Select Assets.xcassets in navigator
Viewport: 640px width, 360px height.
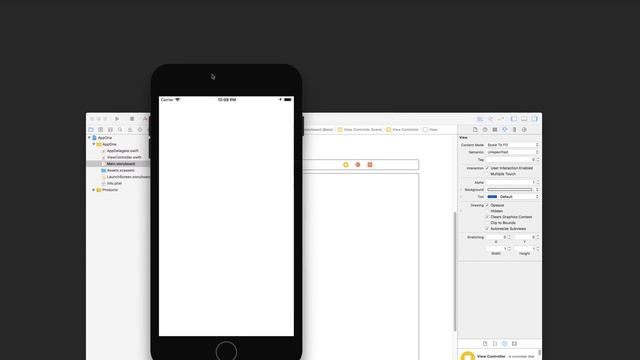coord(121,171)
